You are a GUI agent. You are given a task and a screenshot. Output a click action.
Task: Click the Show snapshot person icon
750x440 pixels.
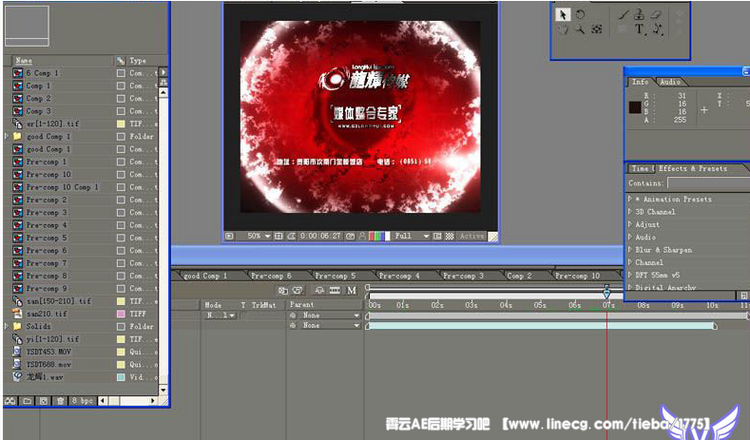pos(362,236)
